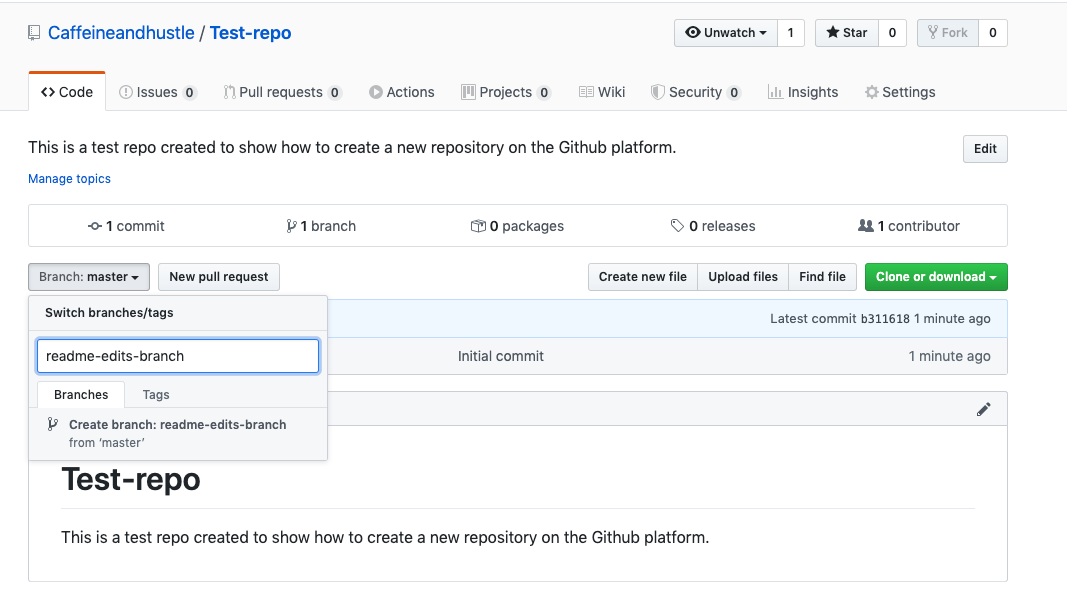Click Find file button
Viewport: 1067px width, 609px height.
(x=822, y=277)
